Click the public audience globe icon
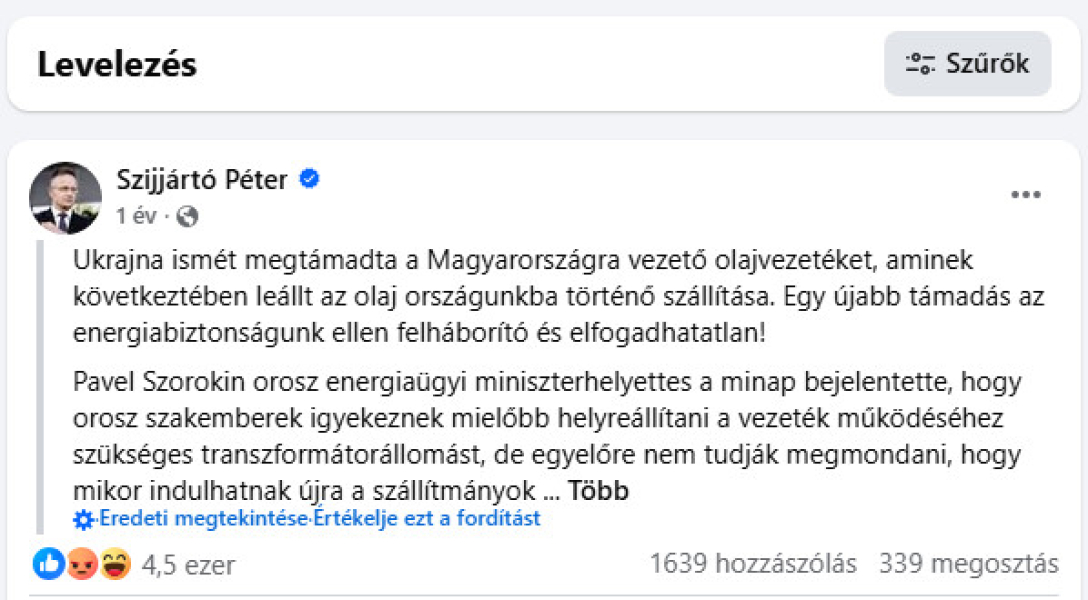The height and width of the screenshot is (600, 1088). 186,216
